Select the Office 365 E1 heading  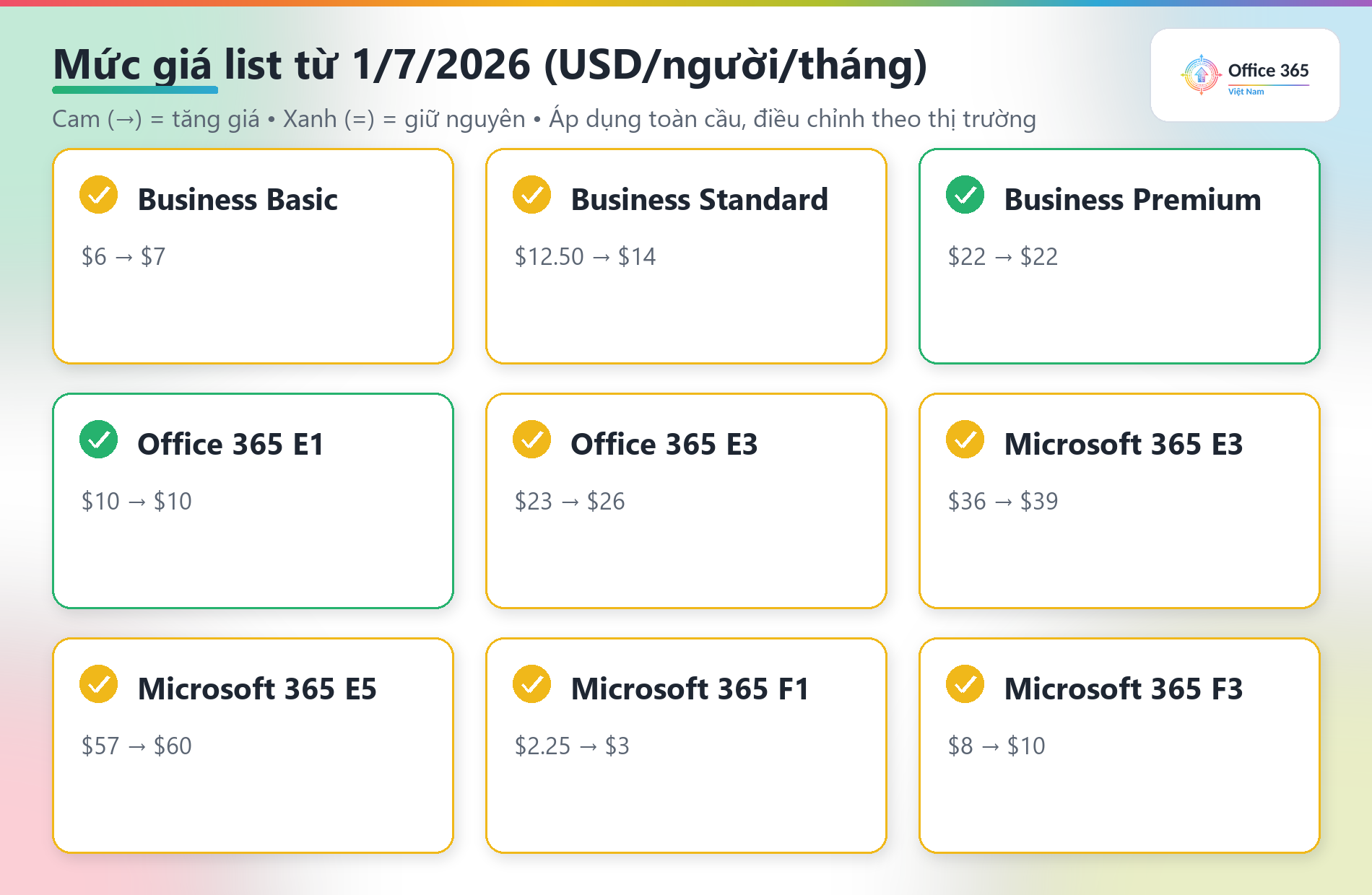230,444
